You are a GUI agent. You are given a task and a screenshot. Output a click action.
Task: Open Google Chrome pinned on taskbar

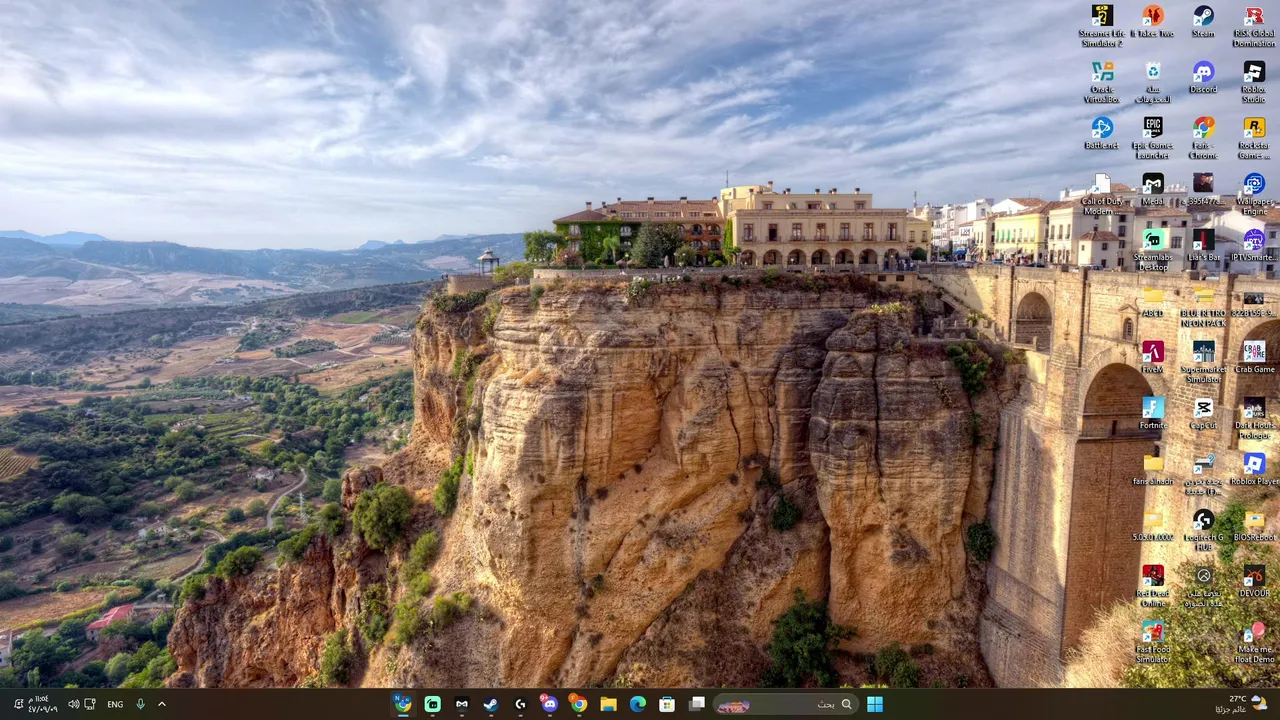coord(579,704)
